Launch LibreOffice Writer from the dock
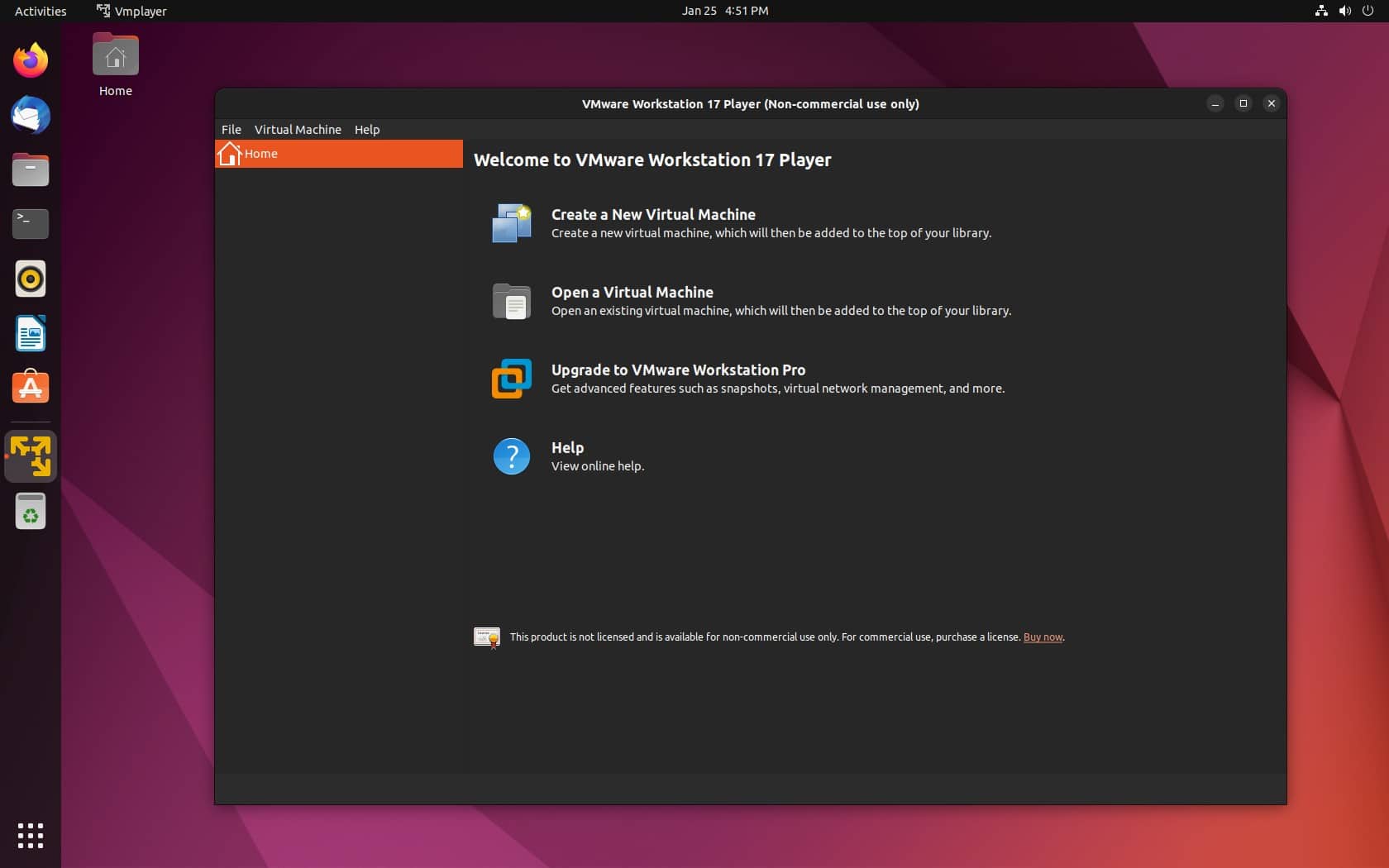 [30, 334]
